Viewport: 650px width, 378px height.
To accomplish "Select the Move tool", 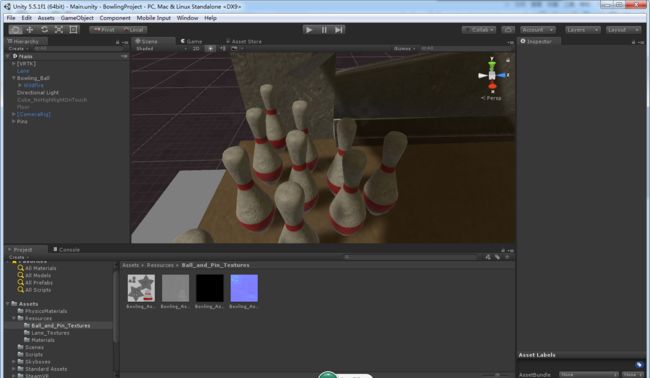I will [x=30, y=29].
